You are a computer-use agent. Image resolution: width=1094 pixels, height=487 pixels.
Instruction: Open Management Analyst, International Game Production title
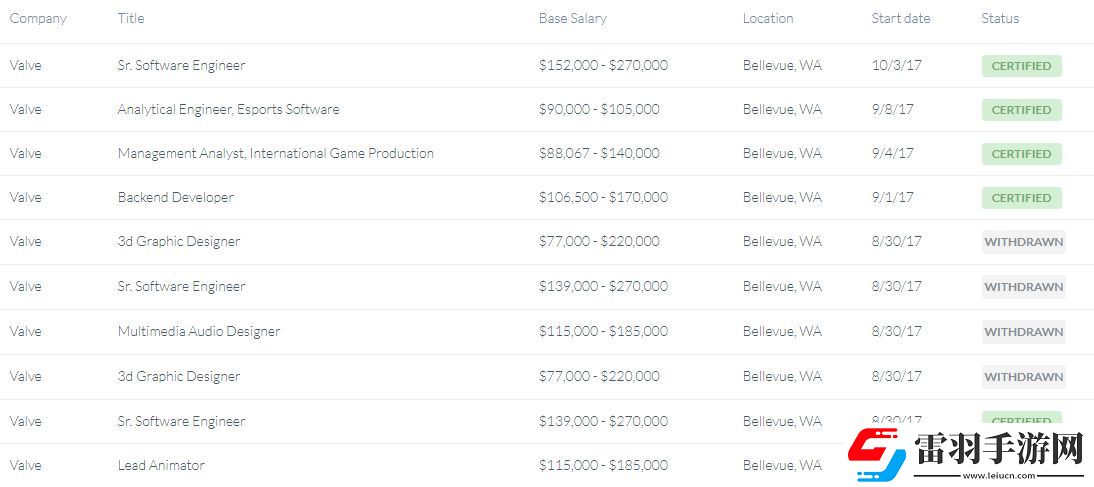[275, 154]
